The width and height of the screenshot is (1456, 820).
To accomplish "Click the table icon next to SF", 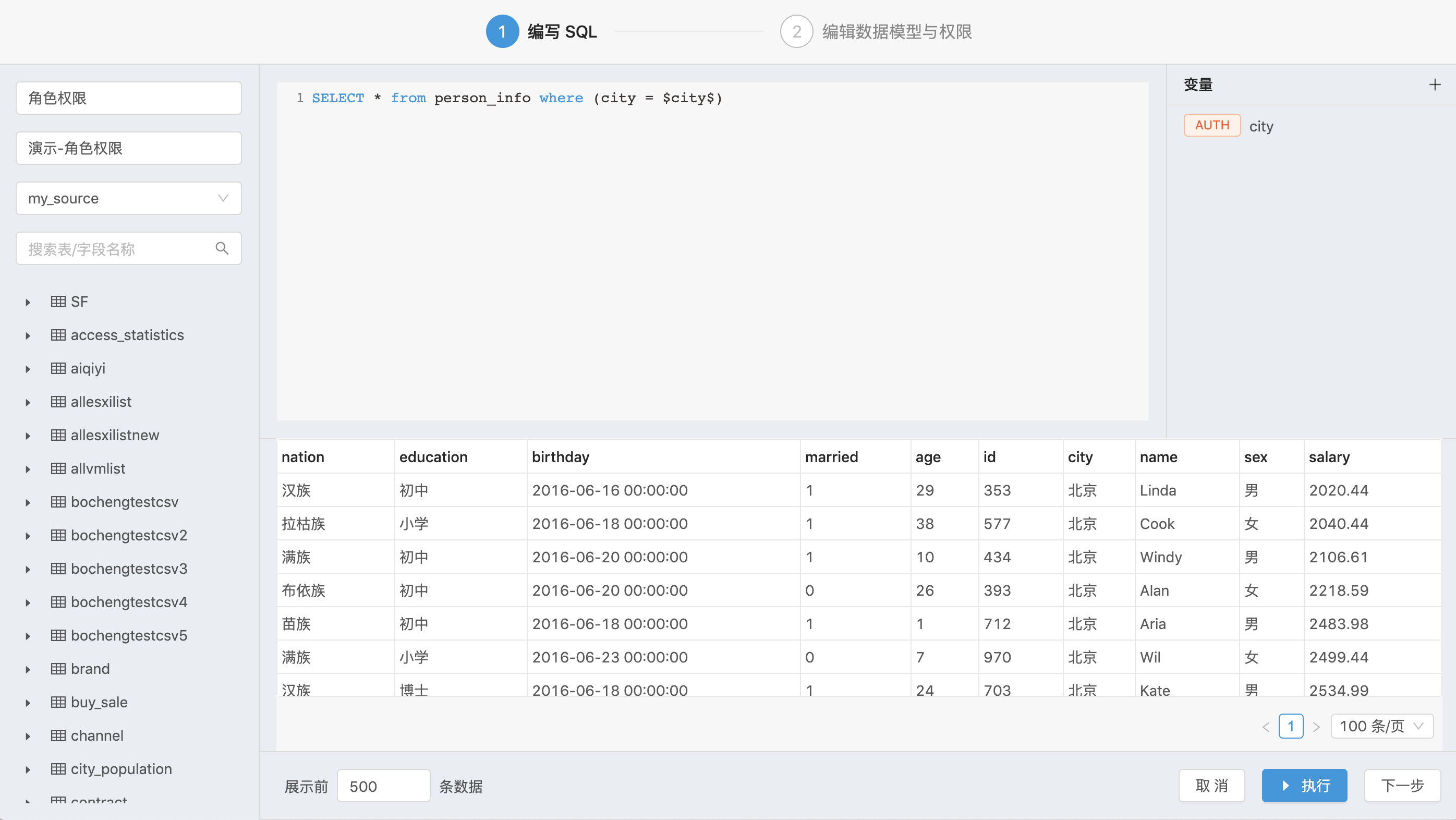I will (58, 302).
